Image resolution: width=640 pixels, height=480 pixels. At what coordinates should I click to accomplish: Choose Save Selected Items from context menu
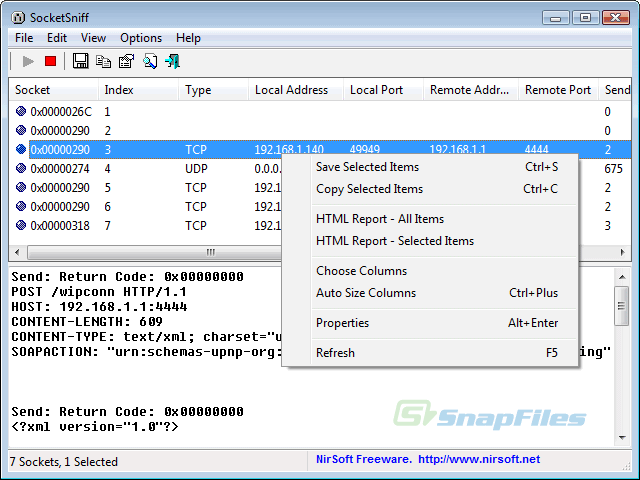coord(437,167)
